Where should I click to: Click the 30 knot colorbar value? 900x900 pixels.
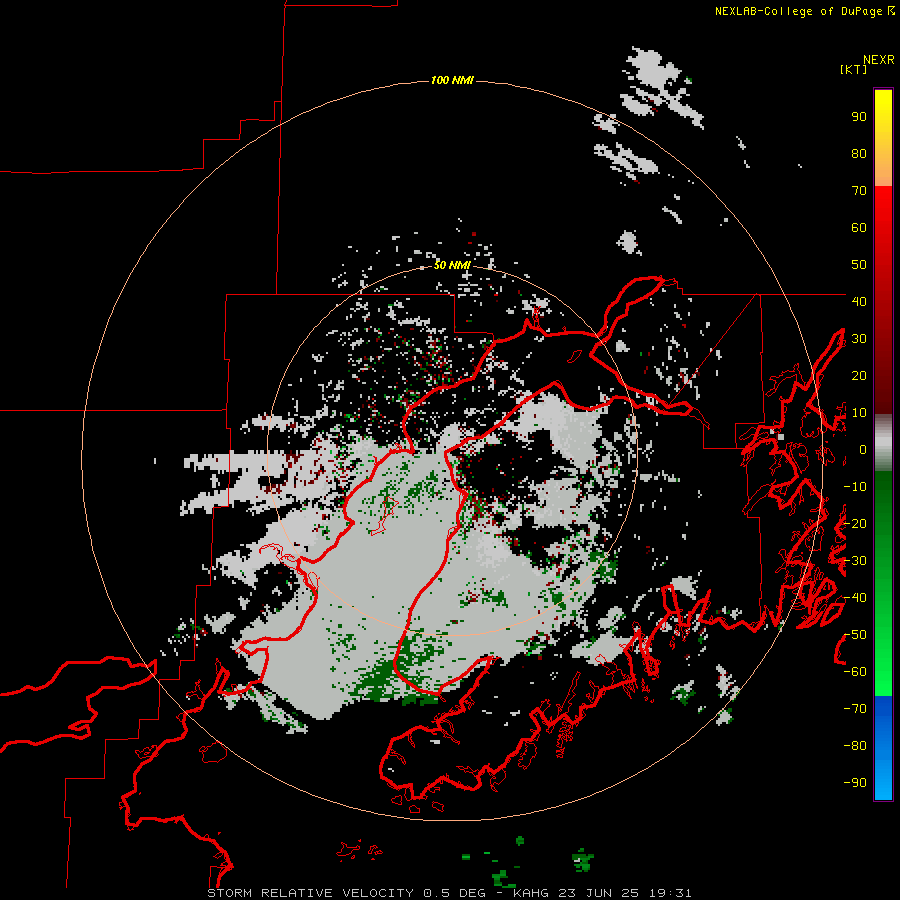click(859, 339)
